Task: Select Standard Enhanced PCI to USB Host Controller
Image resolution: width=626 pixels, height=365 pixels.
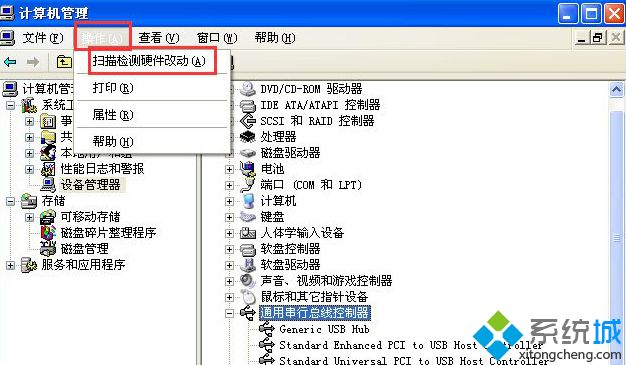Action: 411,345
